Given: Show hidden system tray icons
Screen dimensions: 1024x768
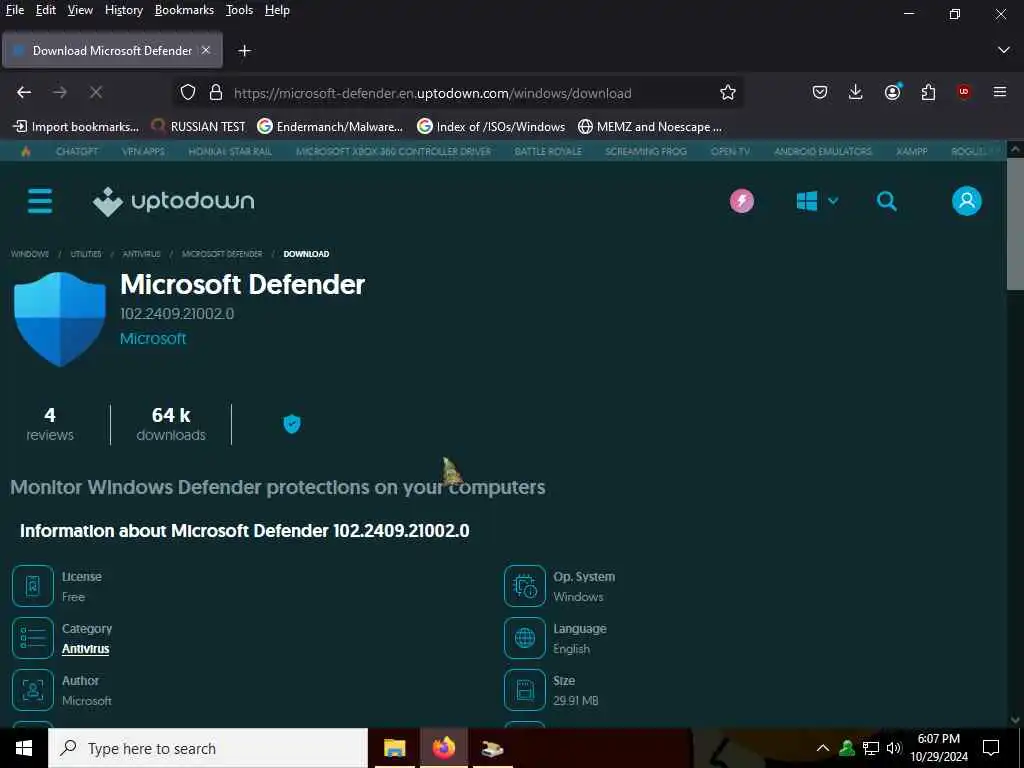Looking at the screenshot, I should [x=823, y=748].
